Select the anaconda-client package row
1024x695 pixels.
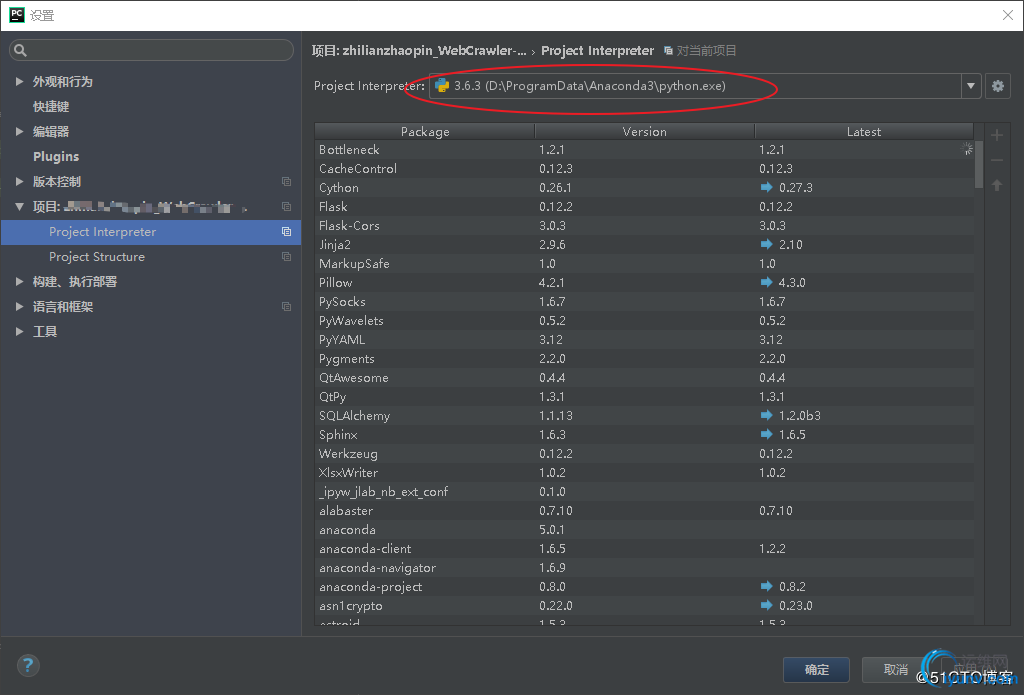tap(644, 549)
